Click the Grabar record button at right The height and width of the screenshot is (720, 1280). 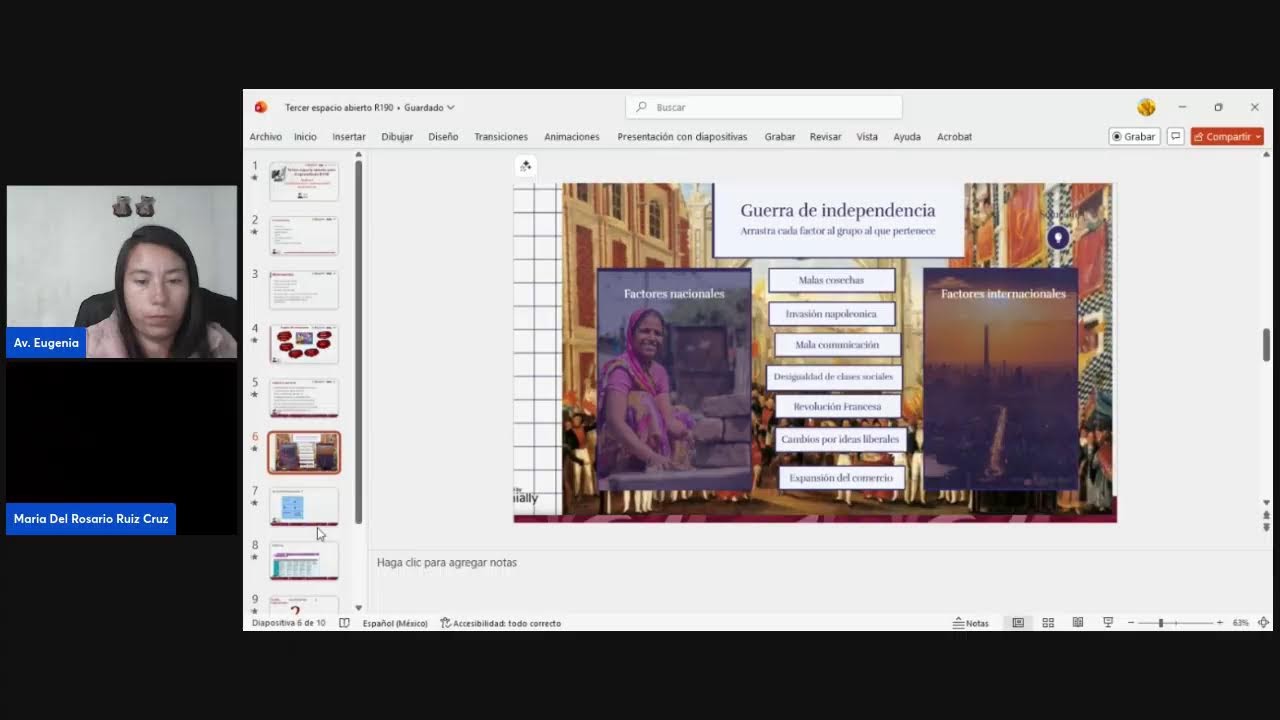(x=1134, y=136)
